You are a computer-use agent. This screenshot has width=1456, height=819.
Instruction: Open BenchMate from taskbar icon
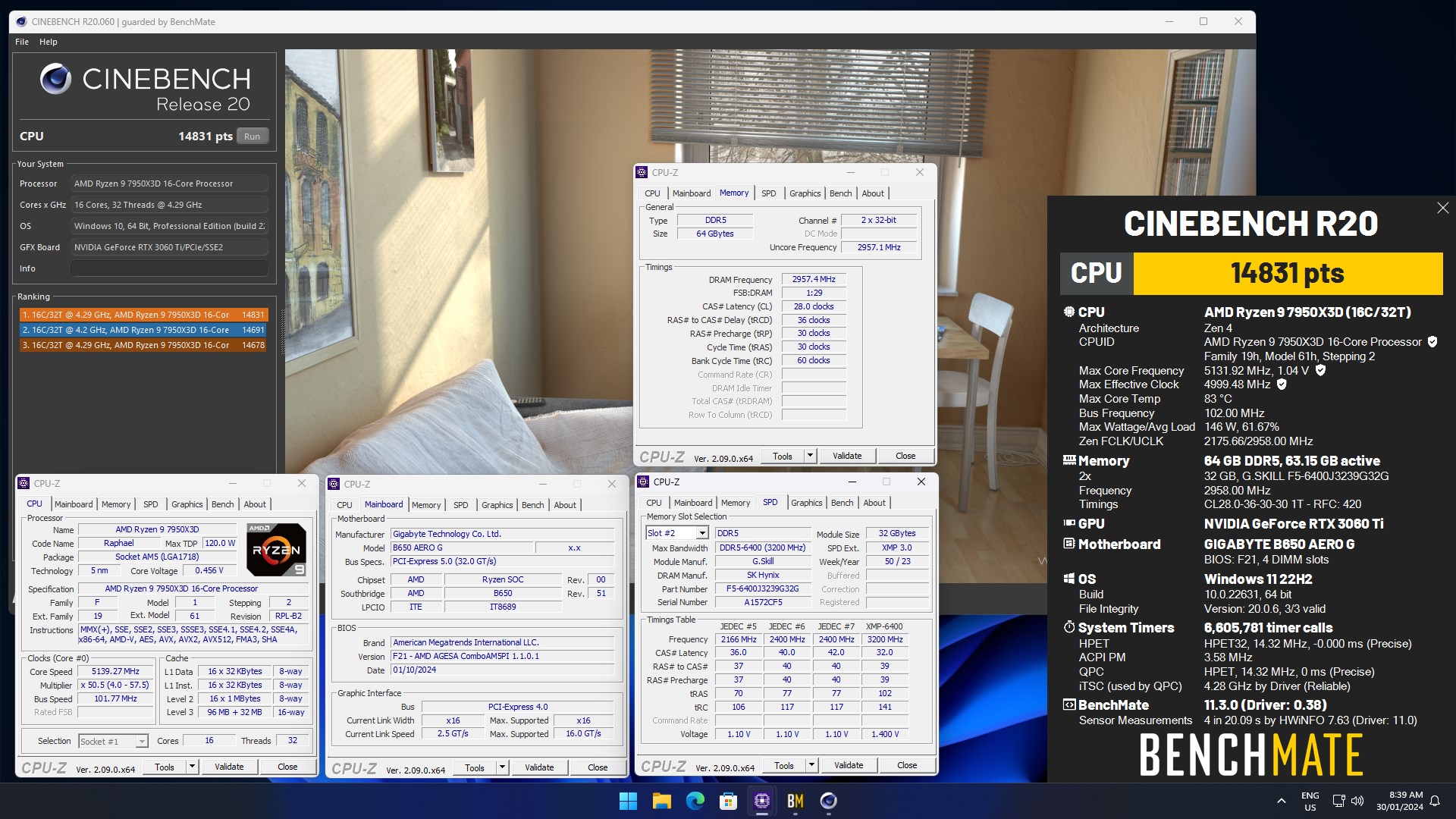795,801
